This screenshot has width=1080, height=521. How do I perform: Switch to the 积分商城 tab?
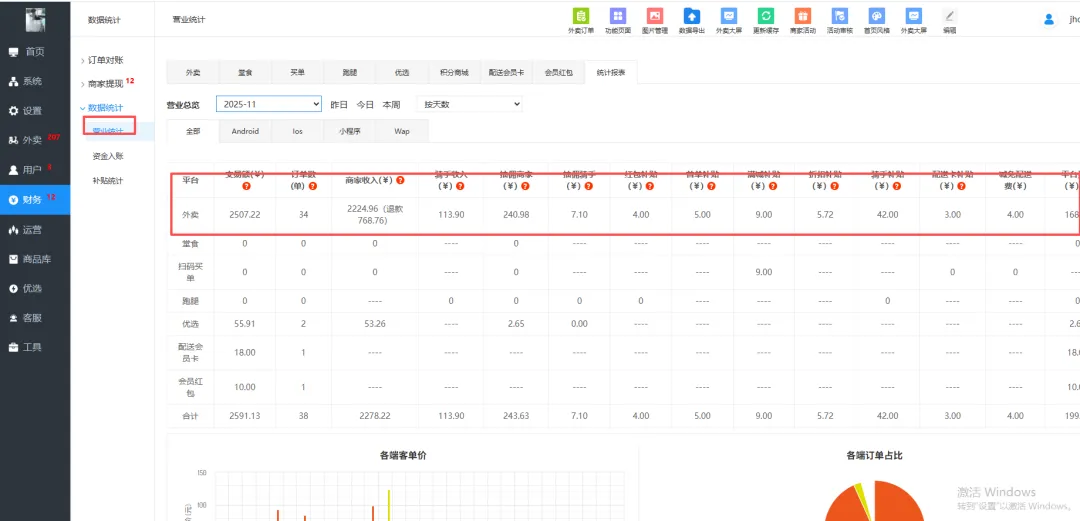tap(454, 73)
